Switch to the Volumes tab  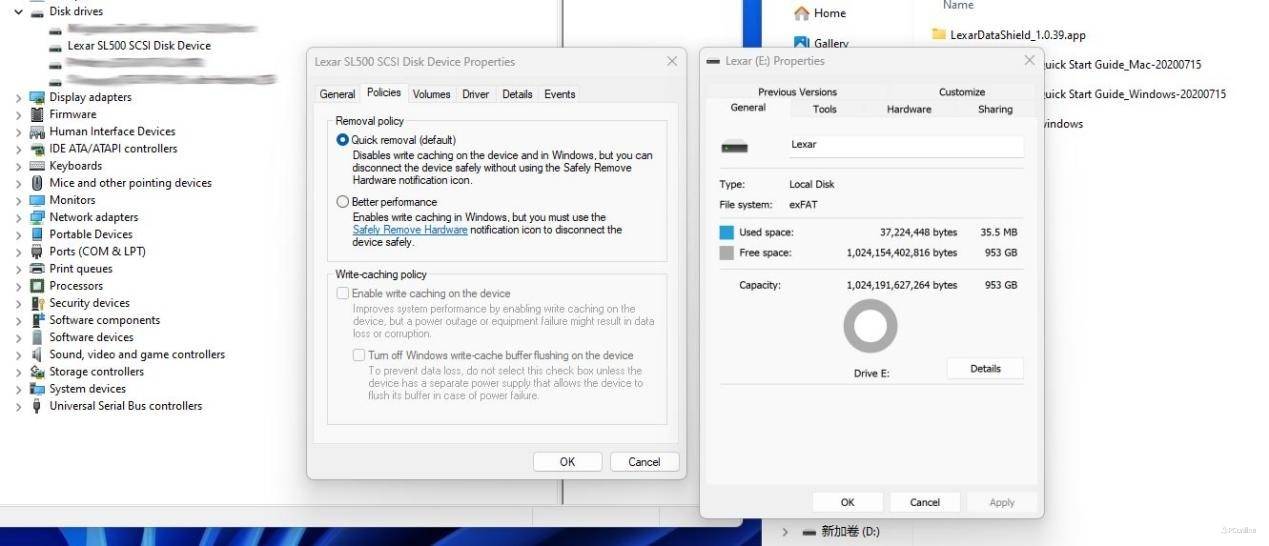[x=431, y=94]
